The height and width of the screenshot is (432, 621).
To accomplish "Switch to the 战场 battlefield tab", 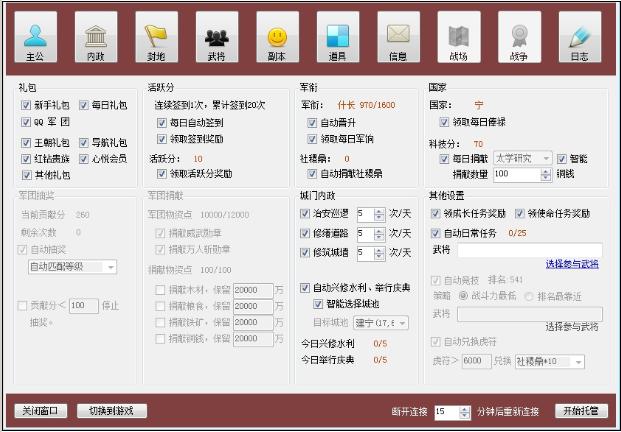I will tap(458, 39).
